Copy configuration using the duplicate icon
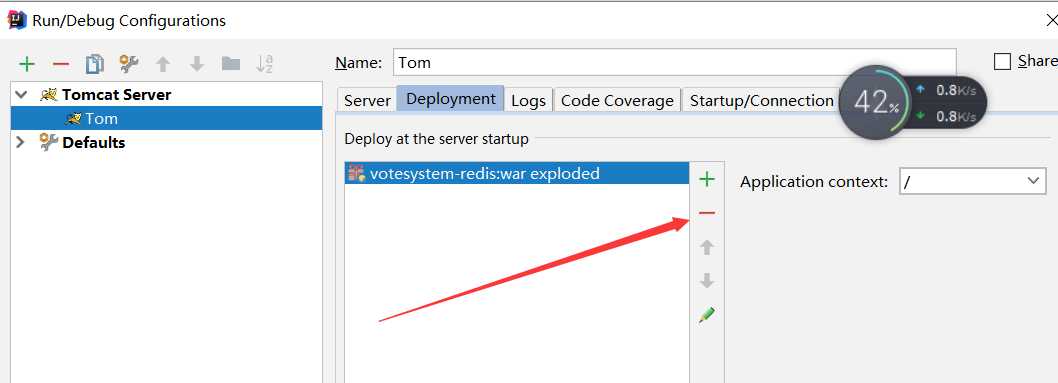The height and width of the screenshot is (383, 1058). 94,64
